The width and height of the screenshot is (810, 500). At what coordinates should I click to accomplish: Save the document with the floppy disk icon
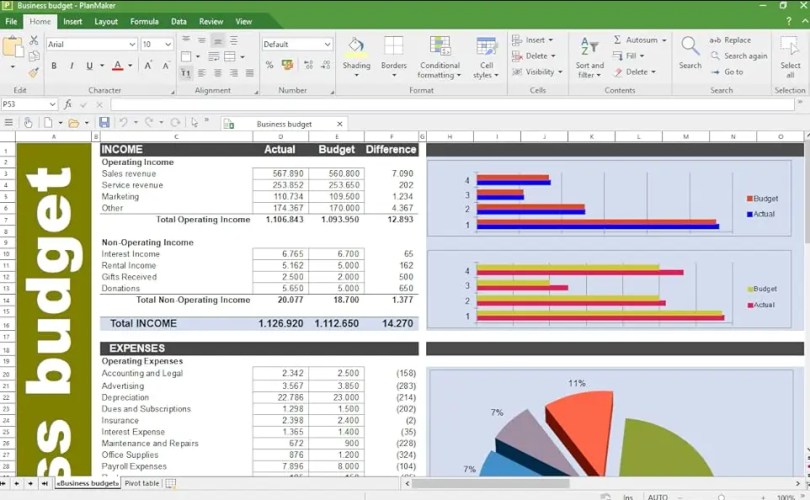coord(104,122)
